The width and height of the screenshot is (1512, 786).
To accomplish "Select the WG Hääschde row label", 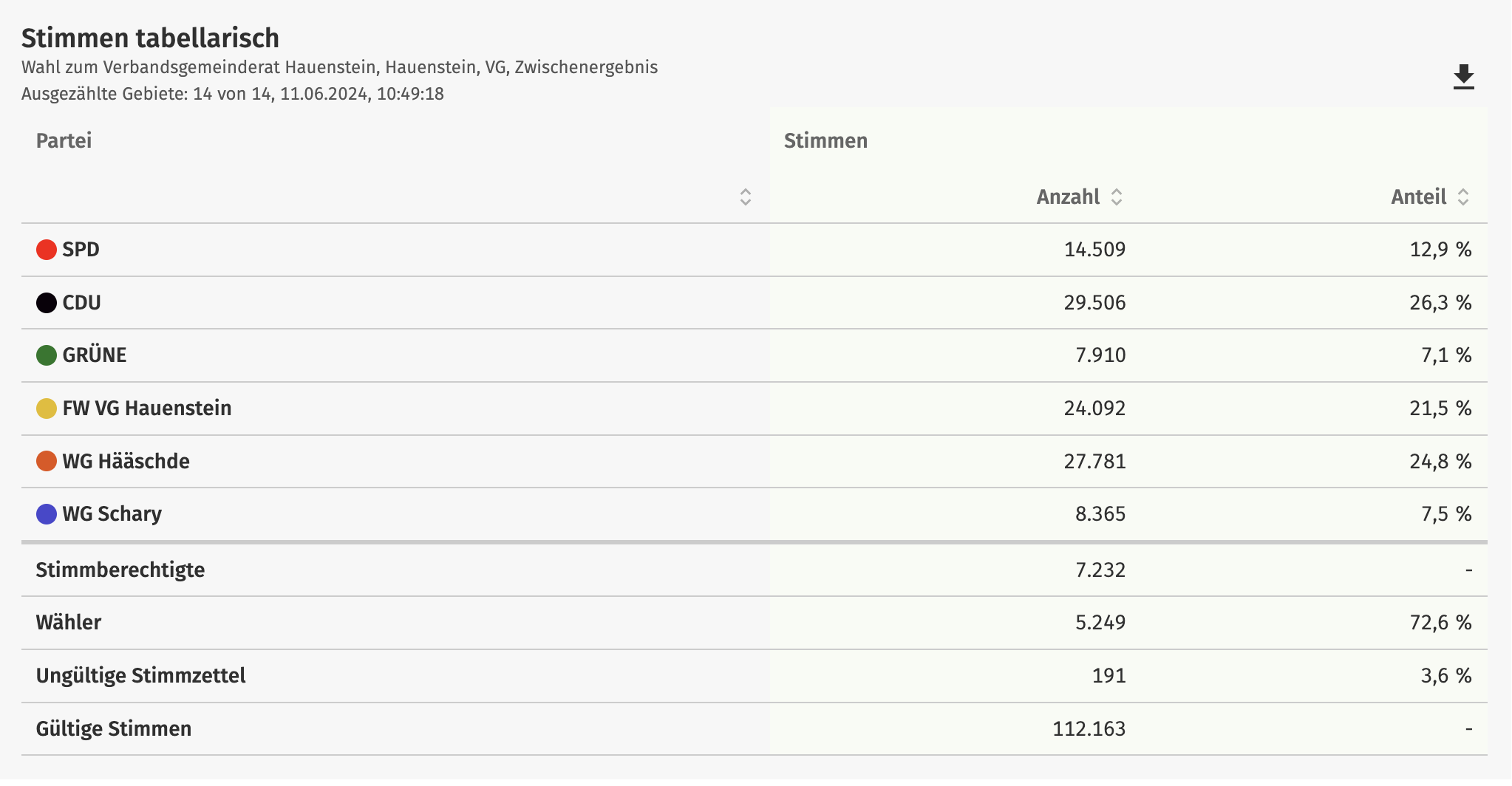I will pos(126,462).
